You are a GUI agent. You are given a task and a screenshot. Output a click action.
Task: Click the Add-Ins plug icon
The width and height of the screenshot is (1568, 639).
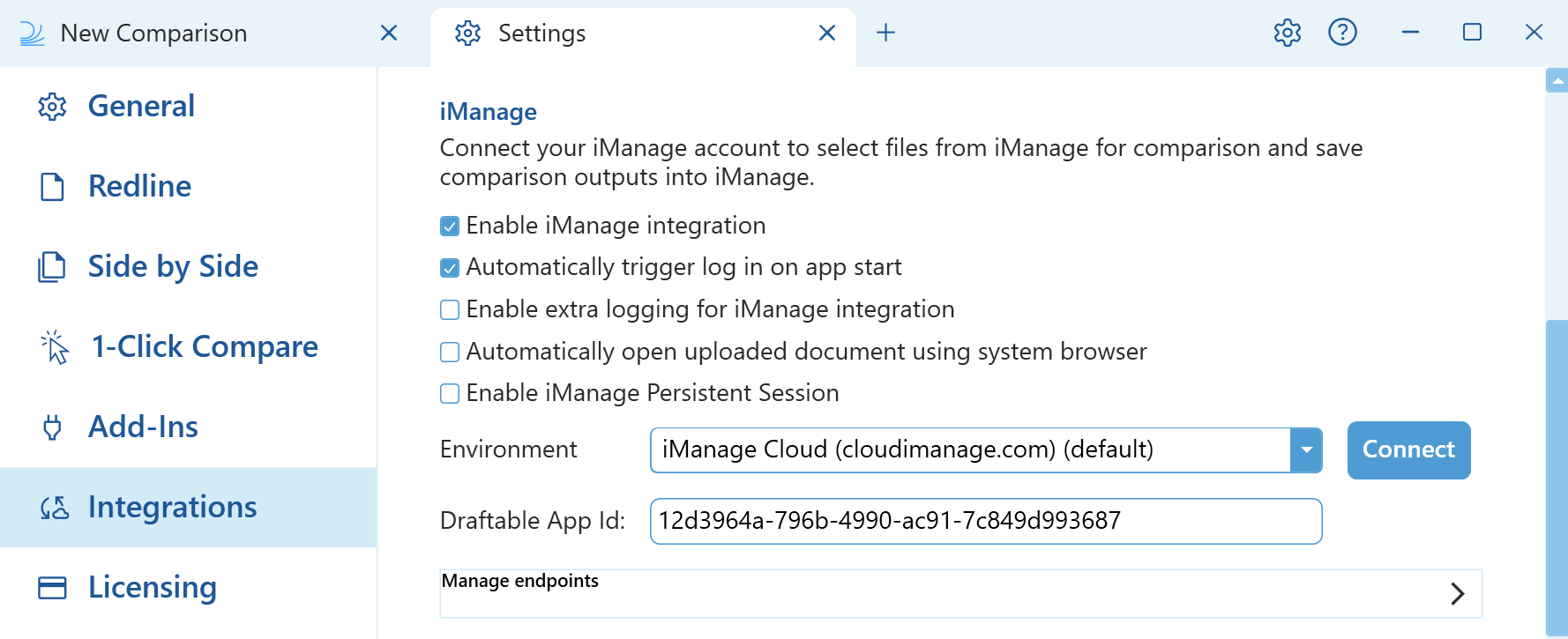52,427
